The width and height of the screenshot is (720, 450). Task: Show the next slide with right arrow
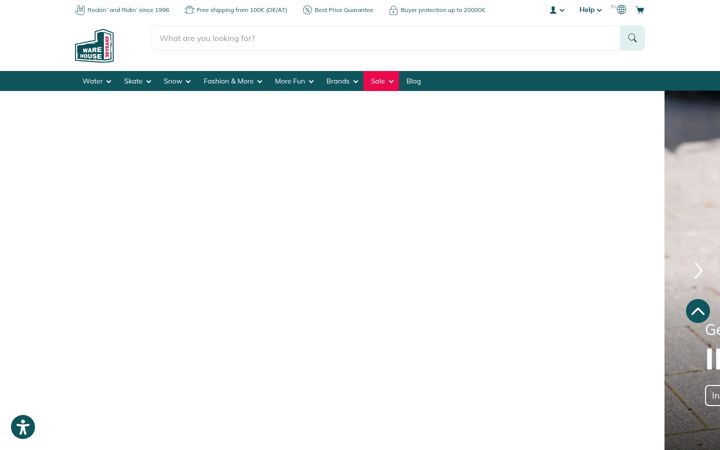click(698, 270)
